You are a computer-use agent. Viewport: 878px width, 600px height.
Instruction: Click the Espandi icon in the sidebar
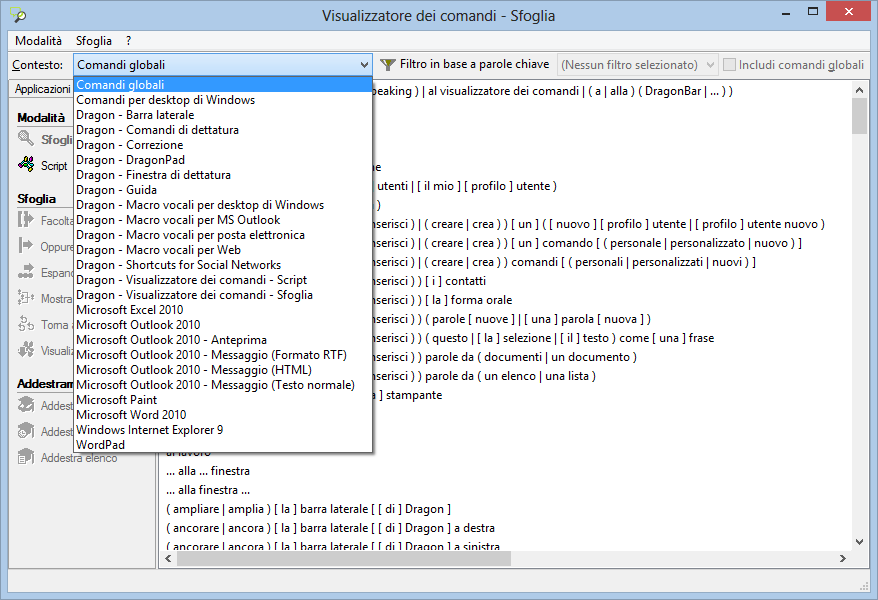(x=26, y=271)
